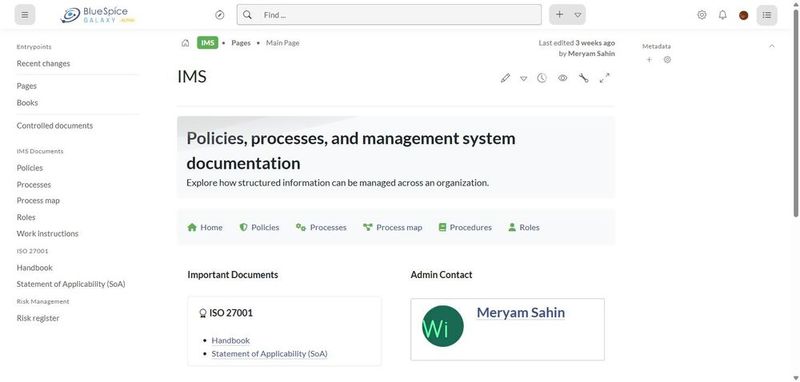This screenshot has height=382, width=800.
Task: Select Policies tab in page menu
Action: (260, 227)
